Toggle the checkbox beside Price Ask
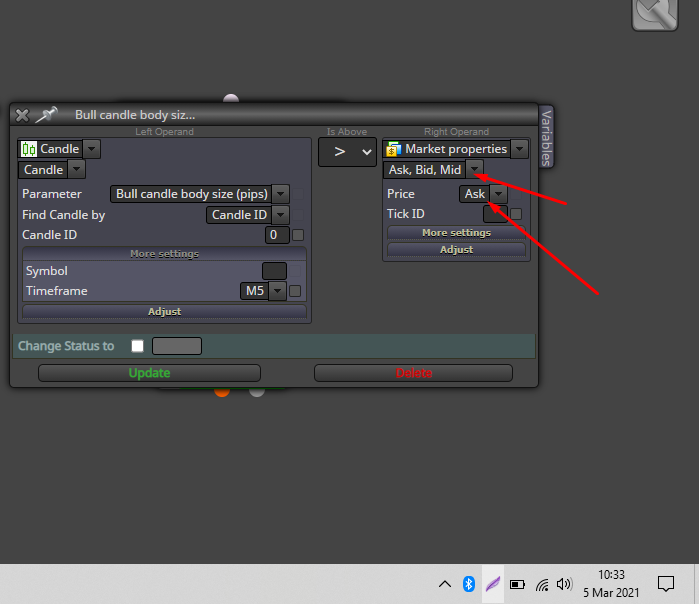Viewport: 699px width, 604px height. pos(516,194)
